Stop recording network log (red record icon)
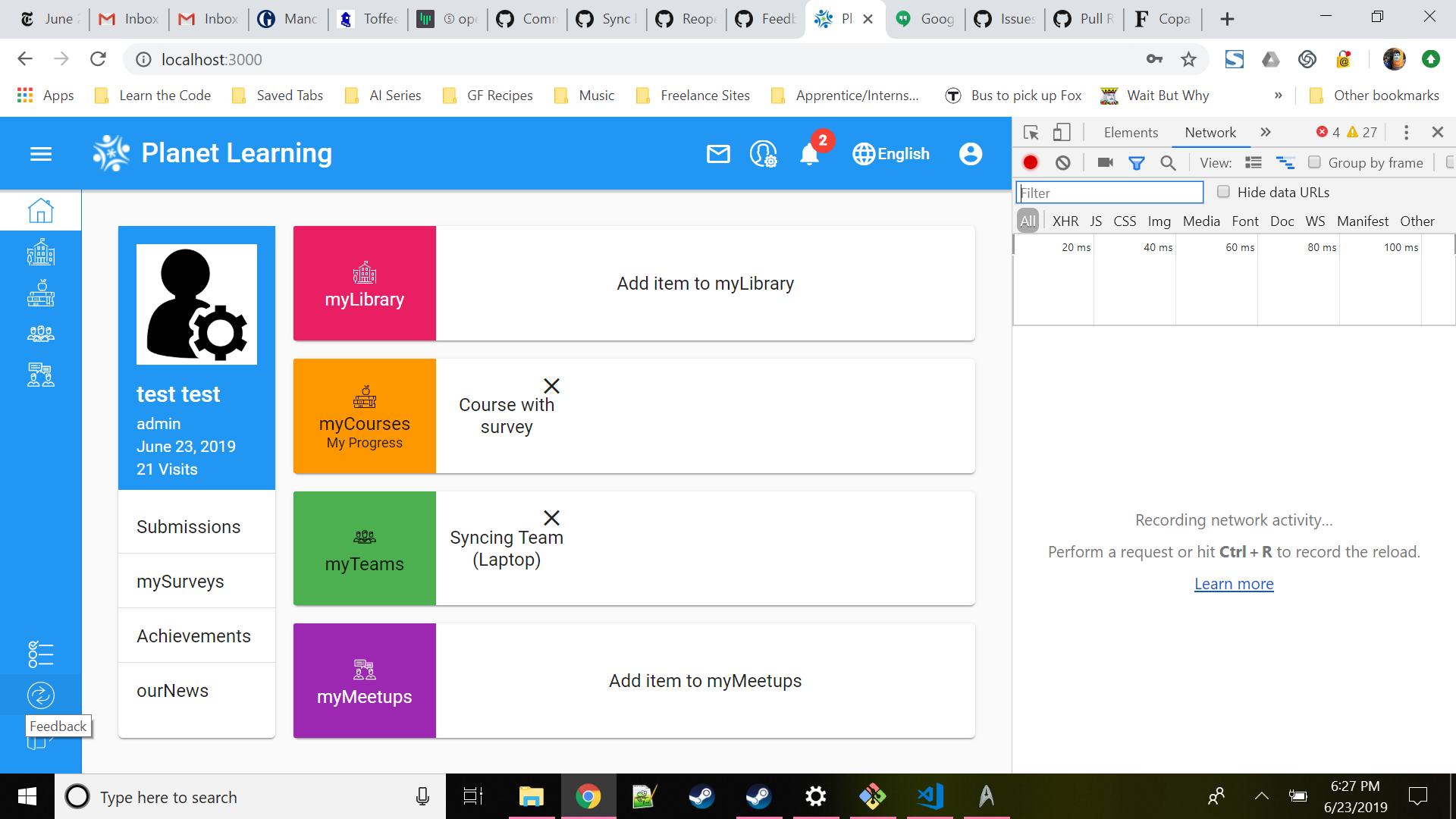1456x819 pixels. [x=1031, y=162]
